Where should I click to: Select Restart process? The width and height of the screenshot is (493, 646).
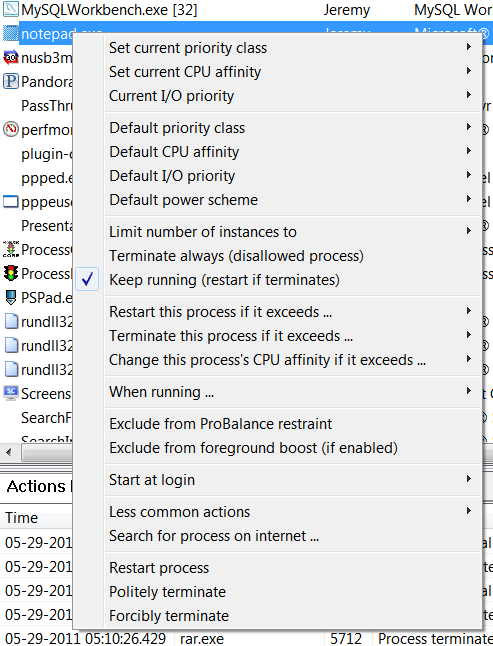pyautogui.click(x=159, y=568)
